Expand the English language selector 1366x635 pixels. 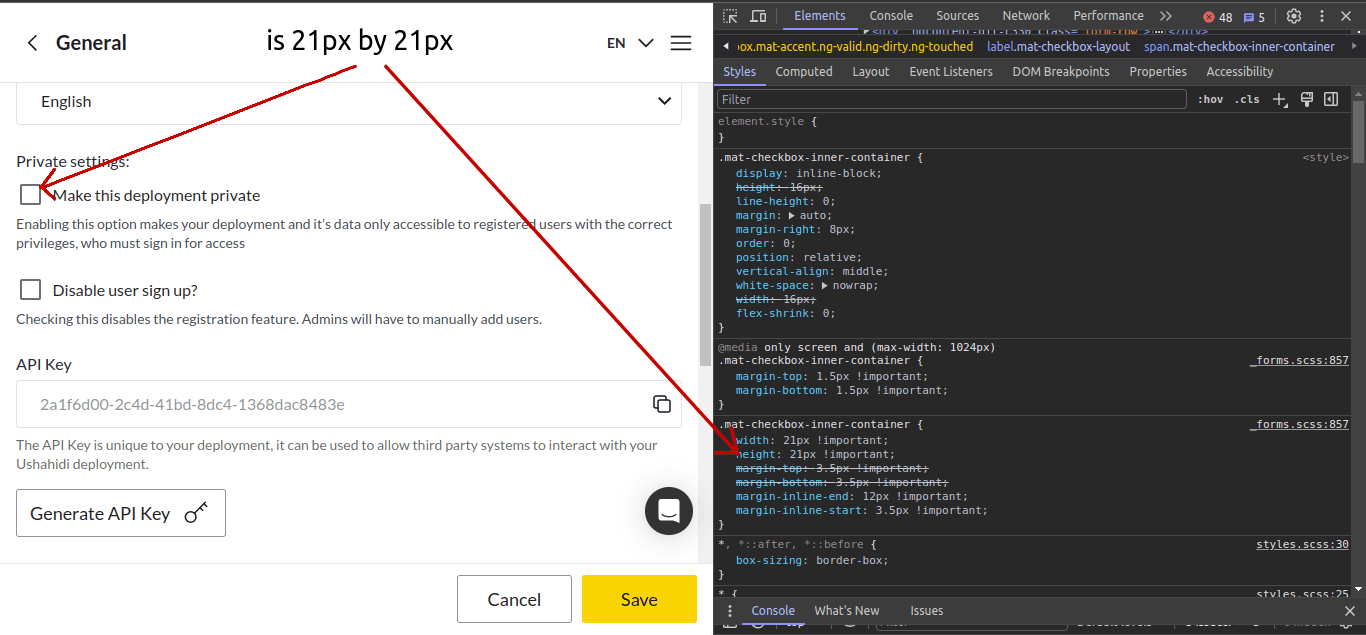coord(348,101)
